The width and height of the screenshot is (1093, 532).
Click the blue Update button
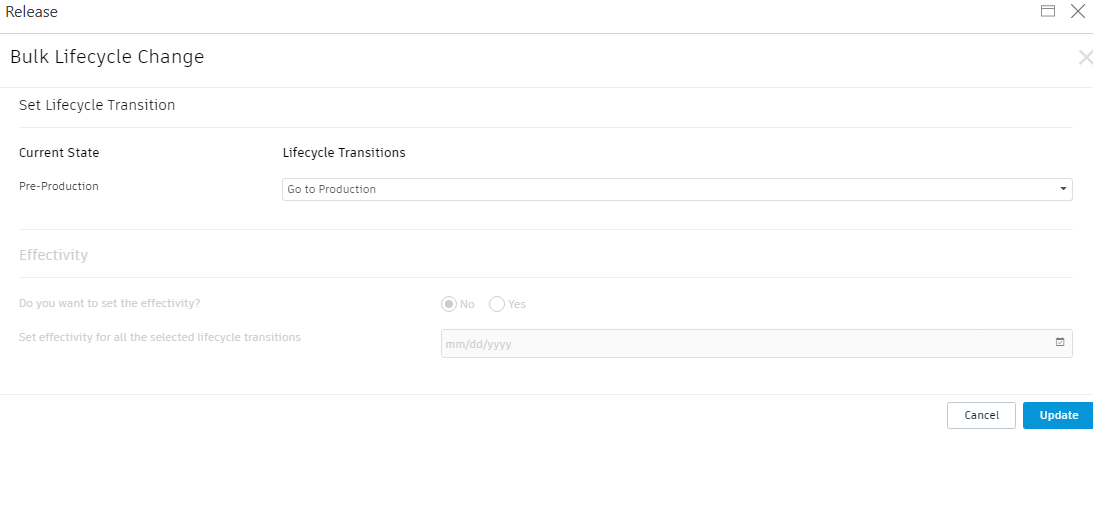(1058, 415)
